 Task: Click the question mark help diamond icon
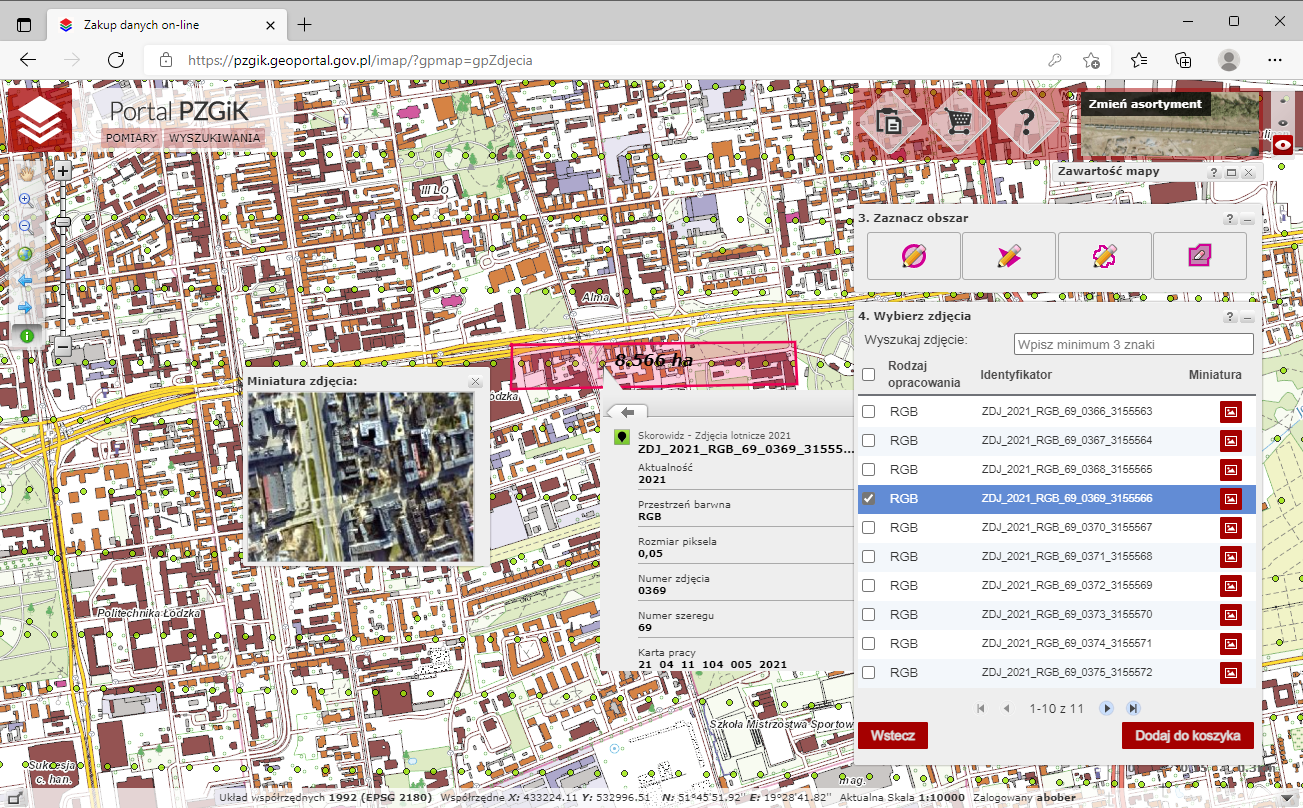tap(1027, 123)
